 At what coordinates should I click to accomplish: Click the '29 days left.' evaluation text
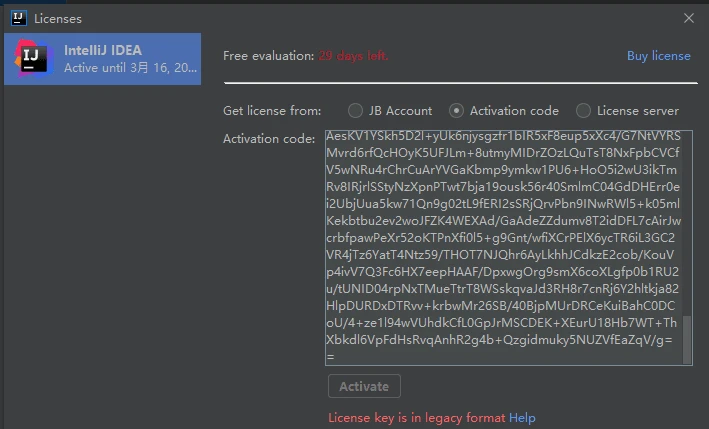pos(353,56)
